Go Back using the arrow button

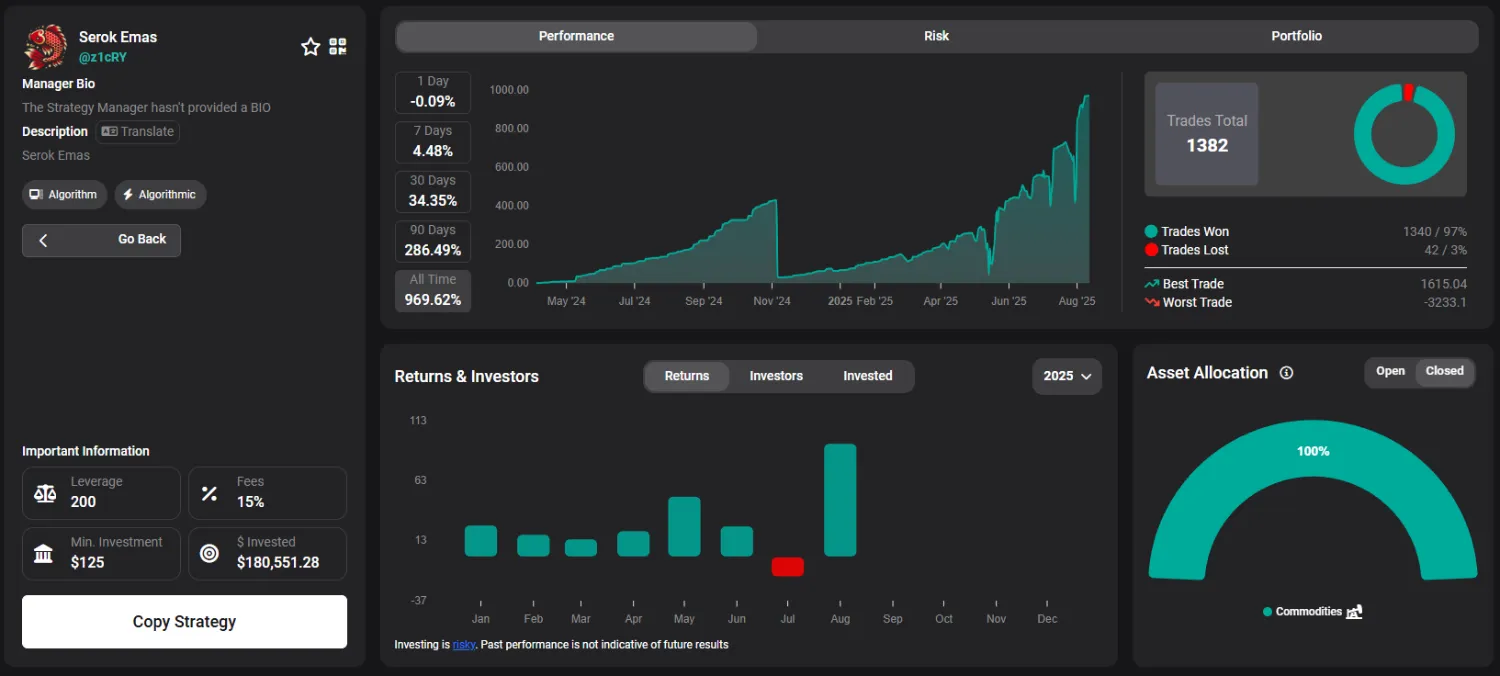point(101,240)
